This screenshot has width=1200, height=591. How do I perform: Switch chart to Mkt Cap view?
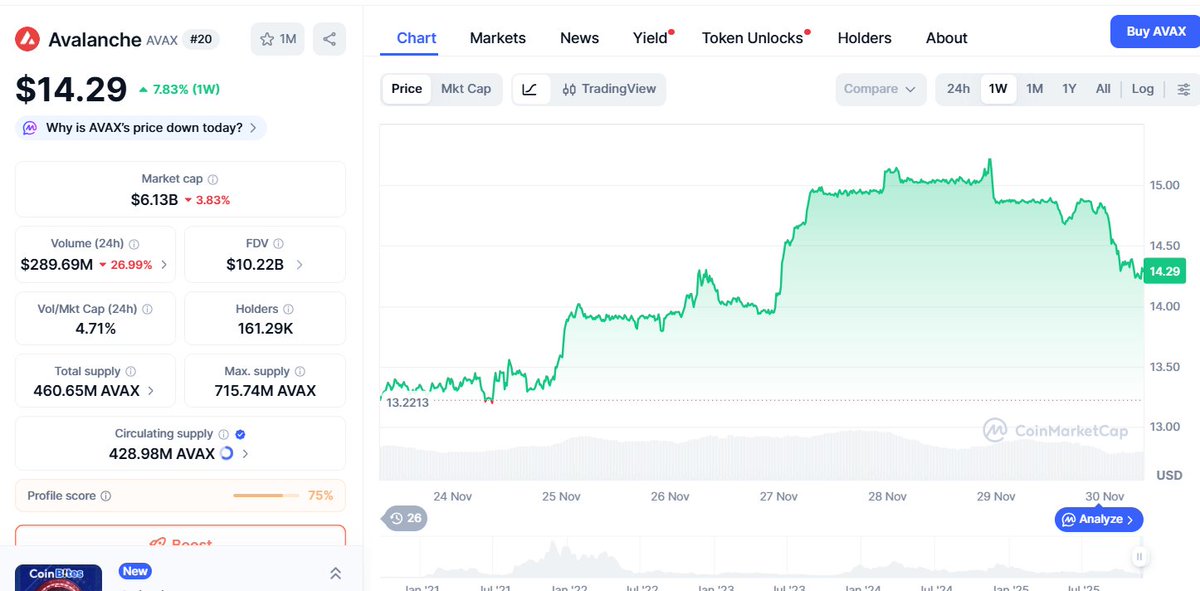pyautogui.click(x=466, y=89)
